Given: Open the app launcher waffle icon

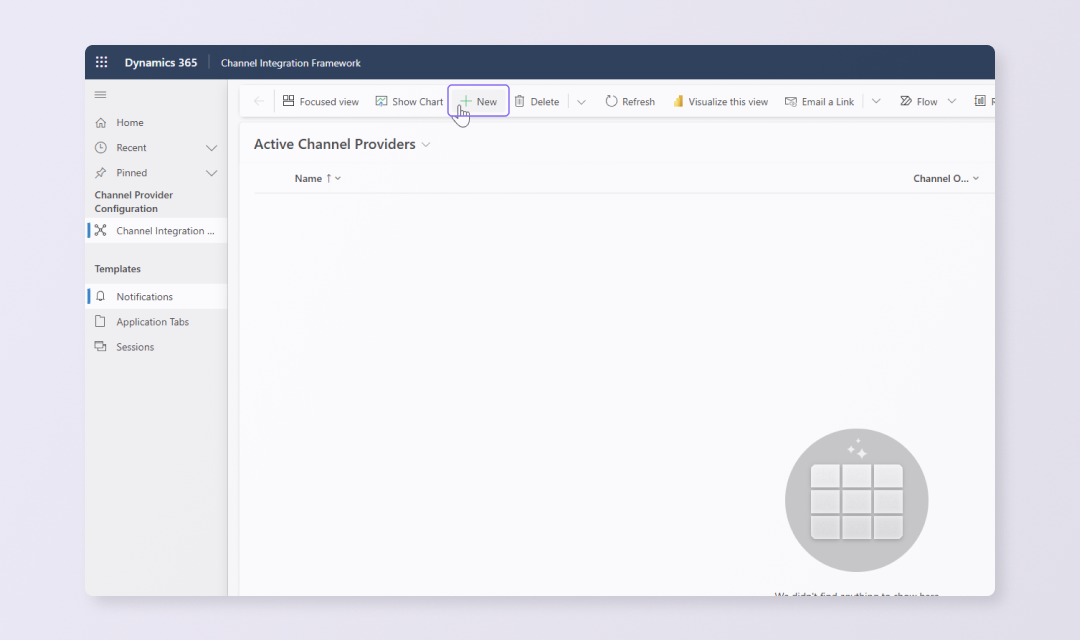Looking at the screenshot, I should point(101,63).
